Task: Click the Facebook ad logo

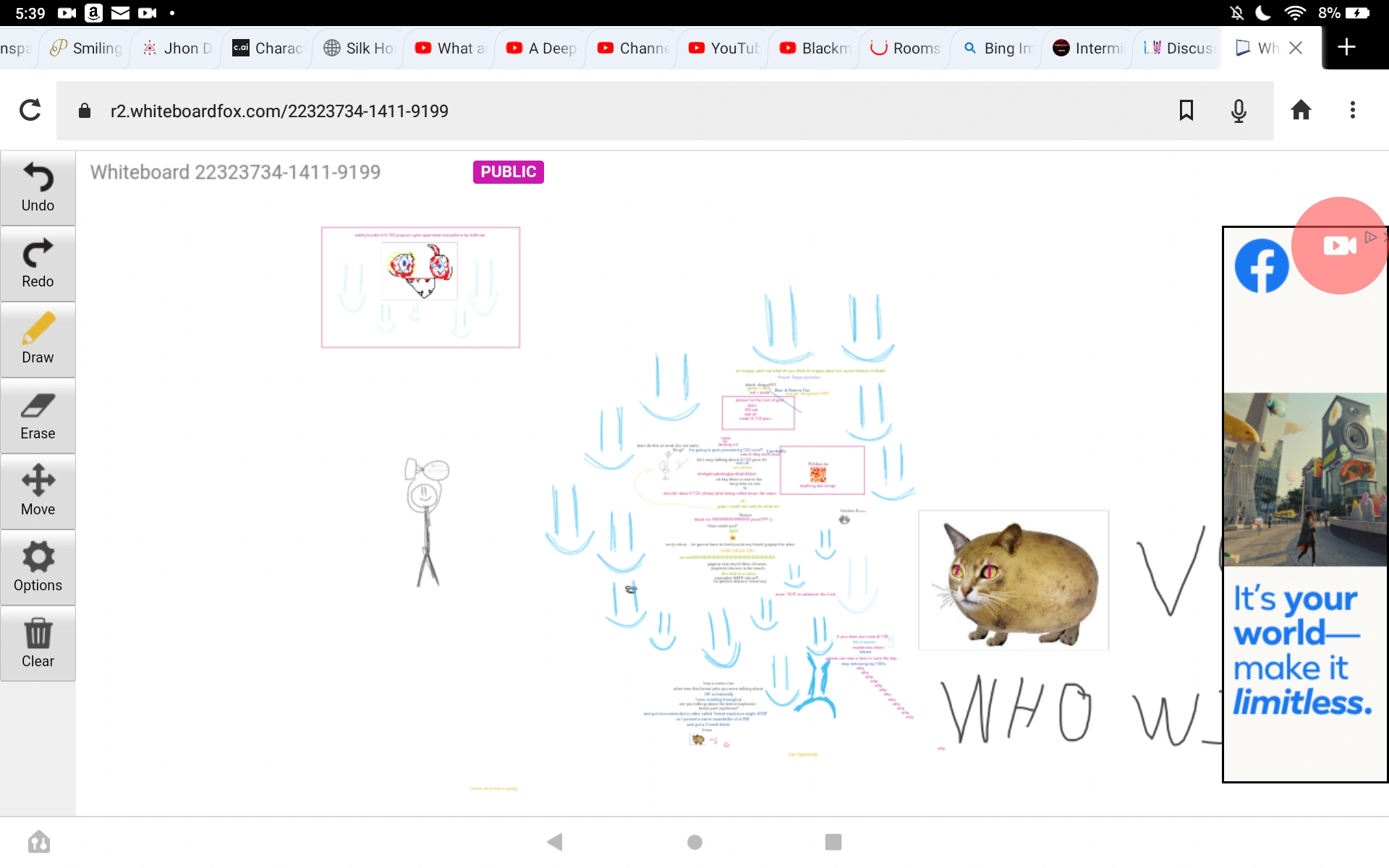Action: click(1261, 266)
